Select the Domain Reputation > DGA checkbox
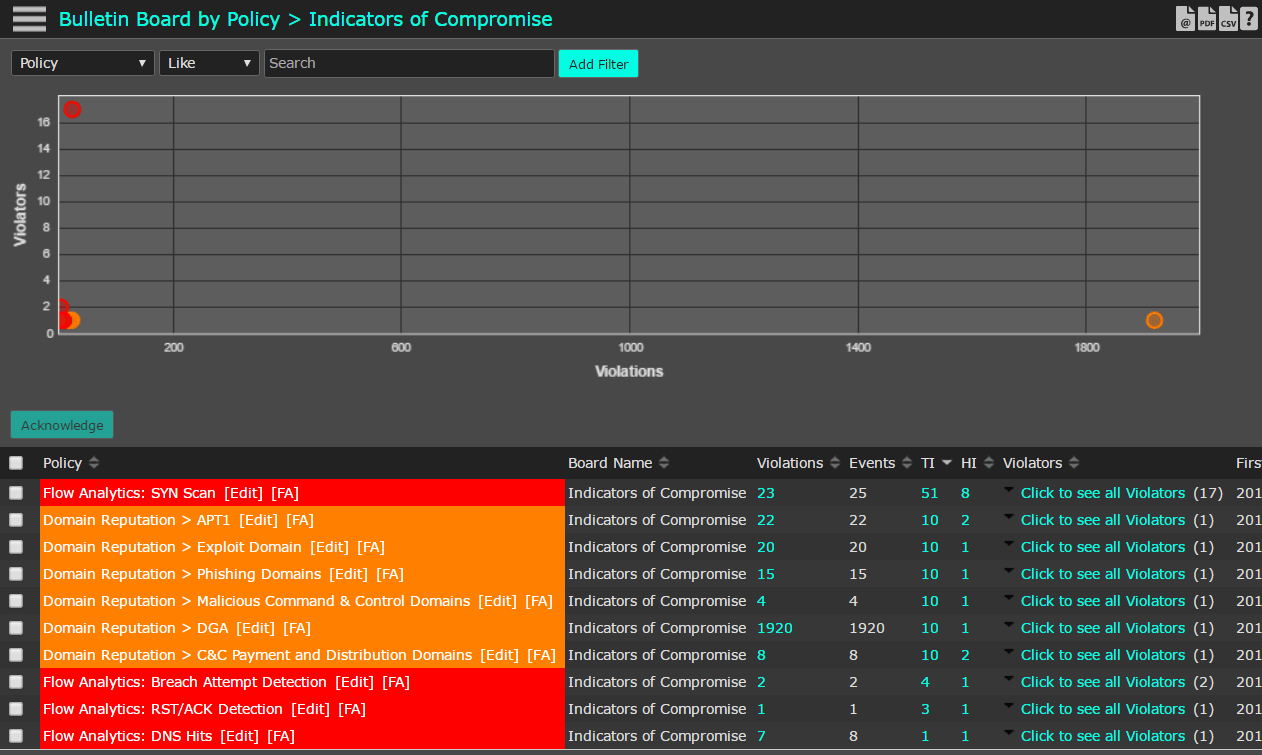The image size is (1262, 755). click(x=16, y=628)
